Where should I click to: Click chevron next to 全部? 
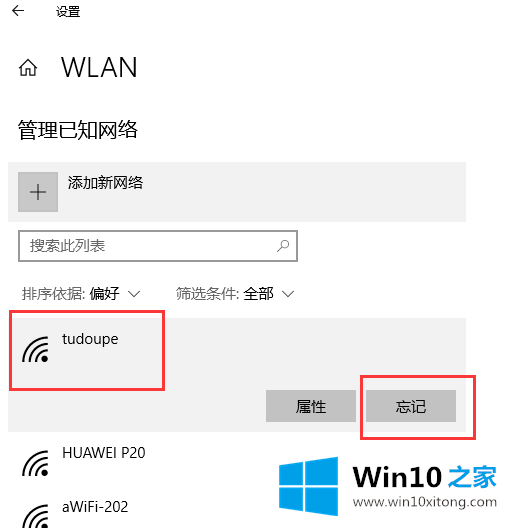click(x=288, y=294)
